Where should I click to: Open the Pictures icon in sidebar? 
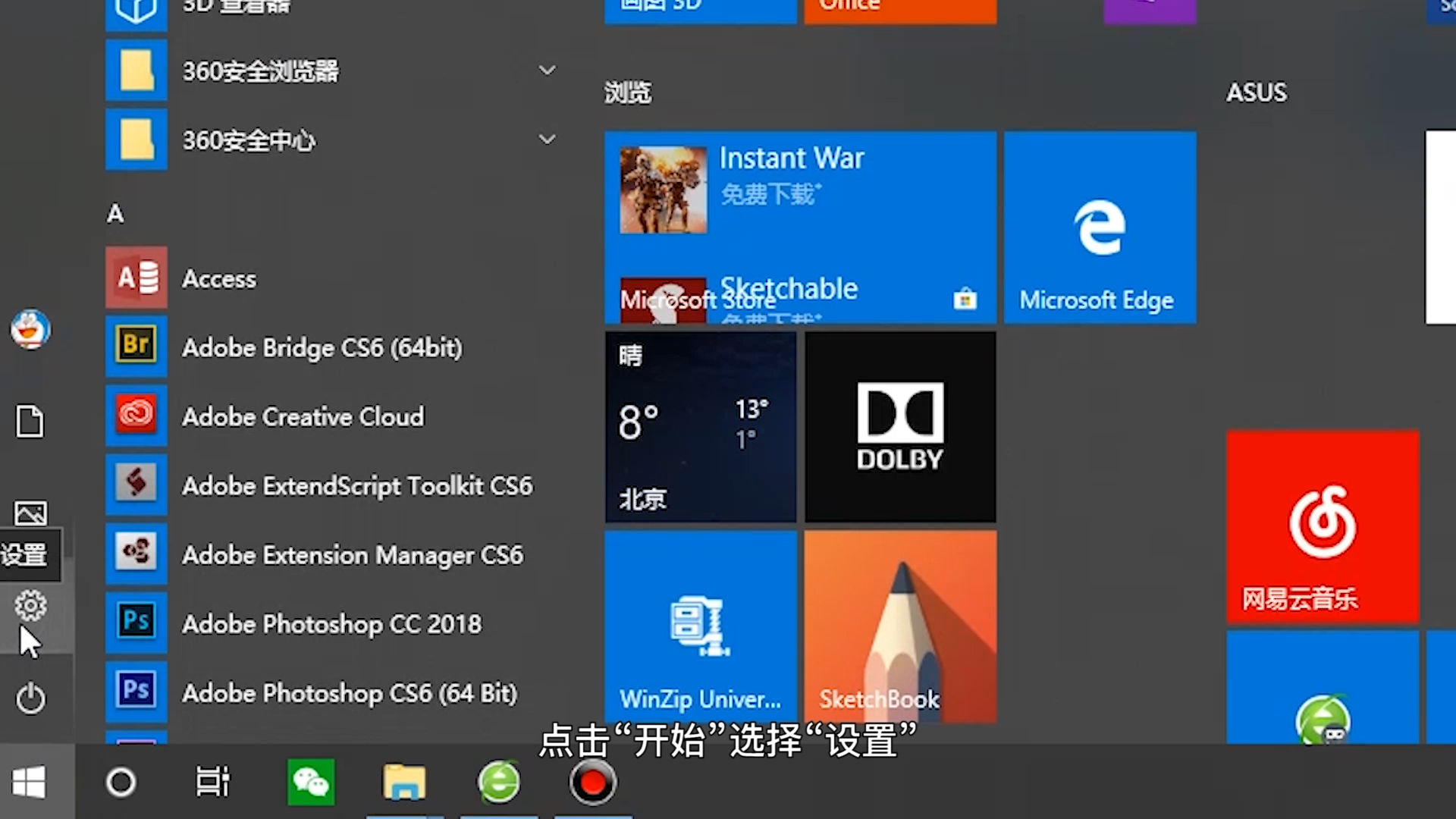(x=30, y=513)
